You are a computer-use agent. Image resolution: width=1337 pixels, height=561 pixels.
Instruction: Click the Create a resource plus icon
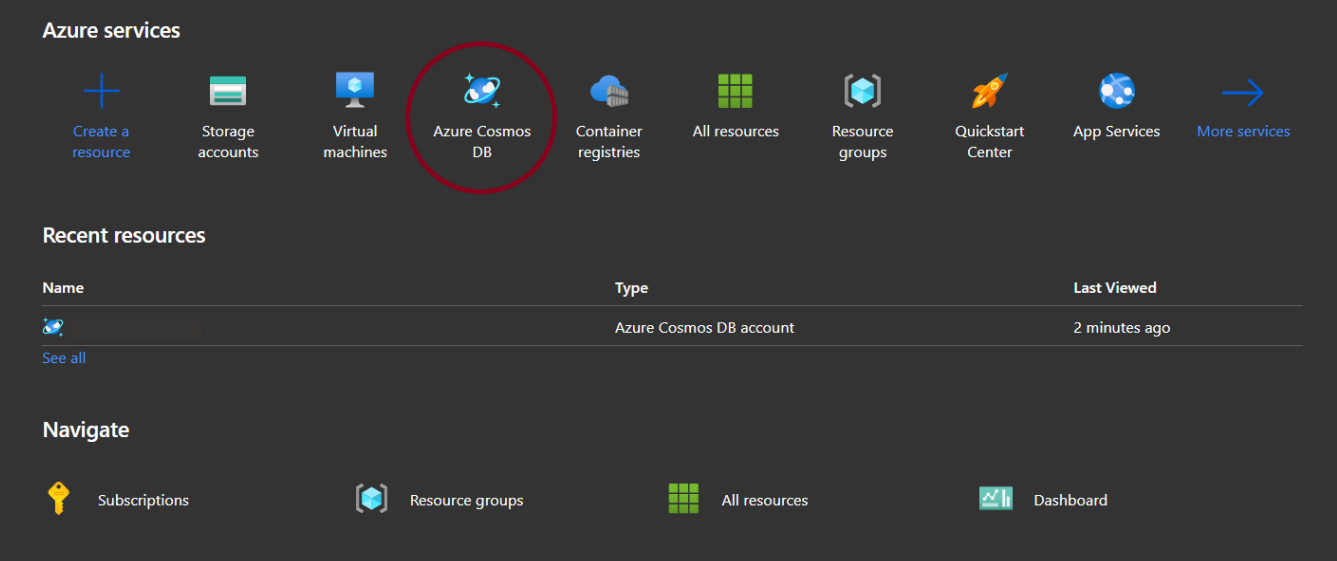pos(101,92)
